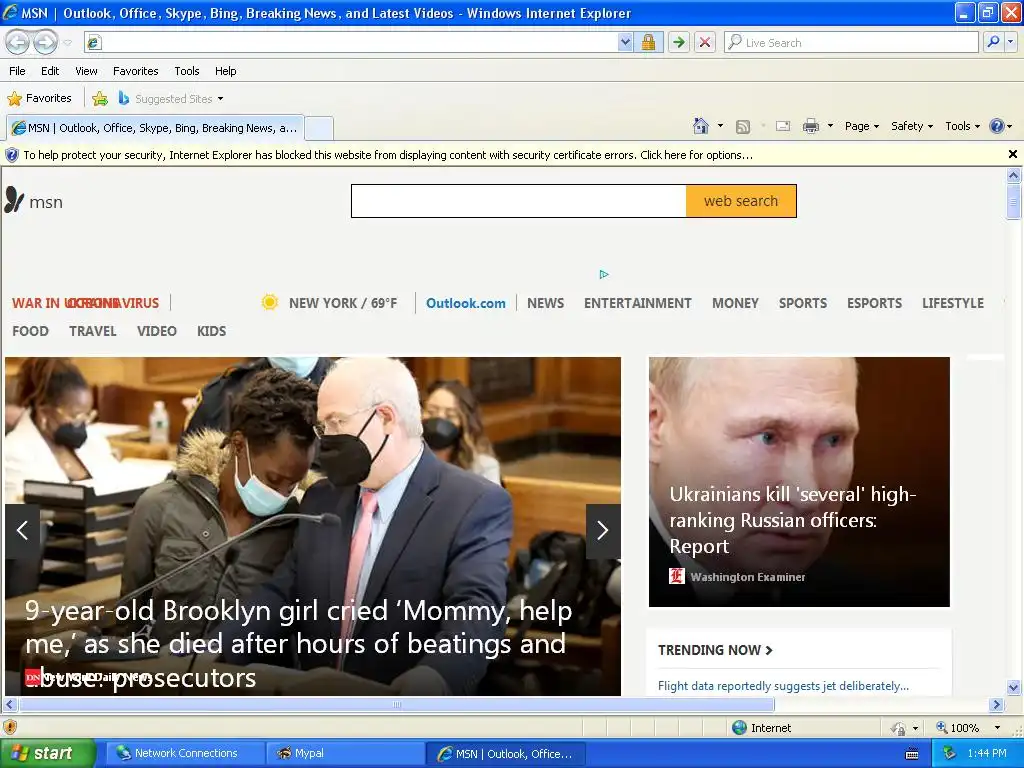Click the sun weather icon

click(x=269, y=302)
